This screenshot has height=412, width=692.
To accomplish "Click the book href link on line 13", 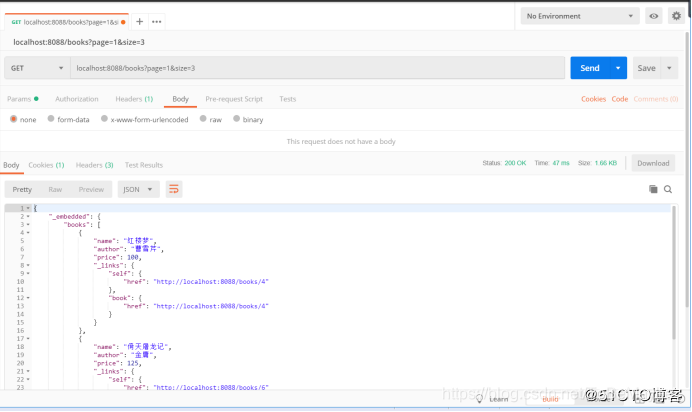I will point(211,306).
